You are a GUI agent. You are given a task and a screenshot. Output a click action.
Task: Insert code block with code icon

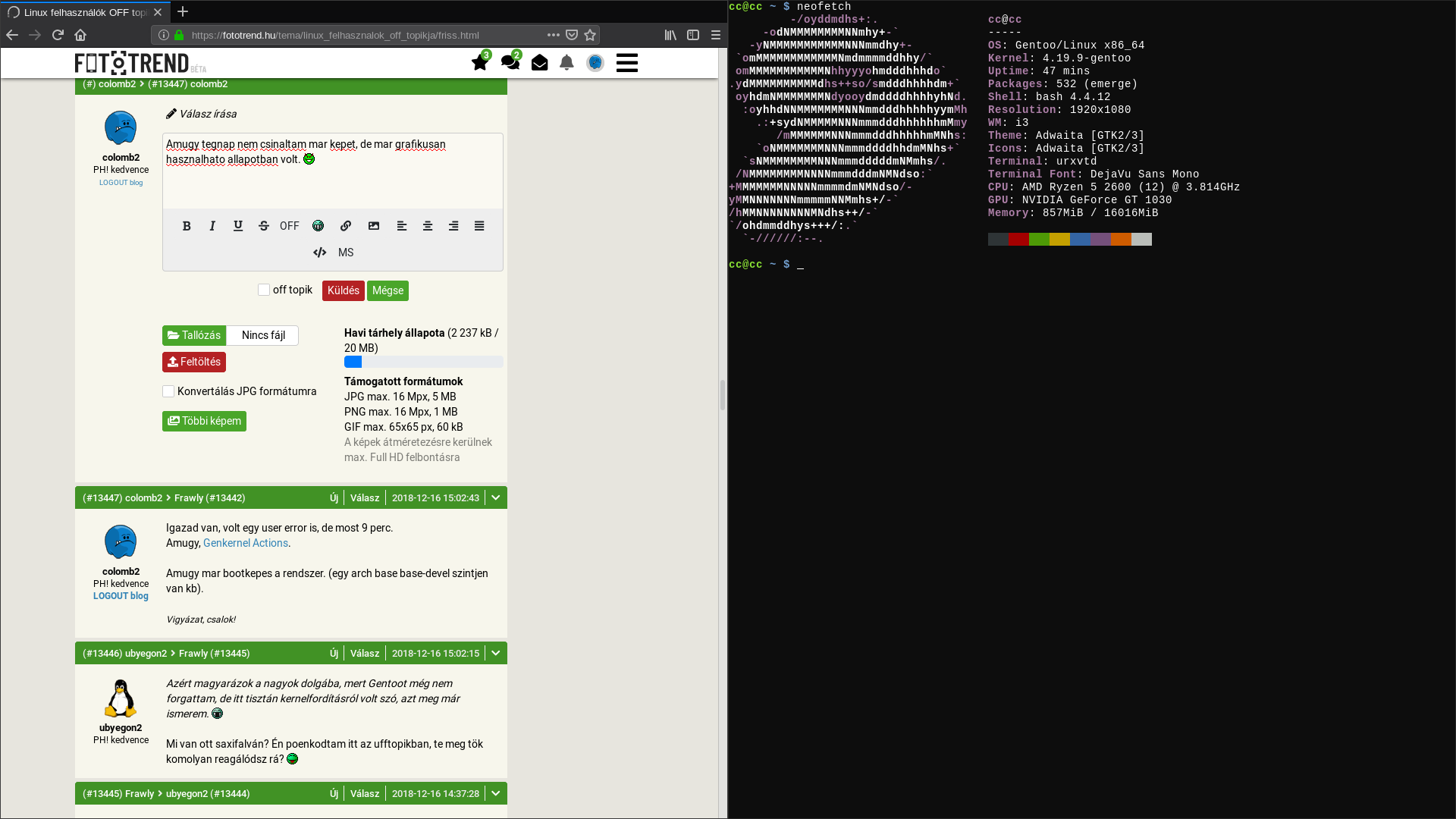click(320, 253)
